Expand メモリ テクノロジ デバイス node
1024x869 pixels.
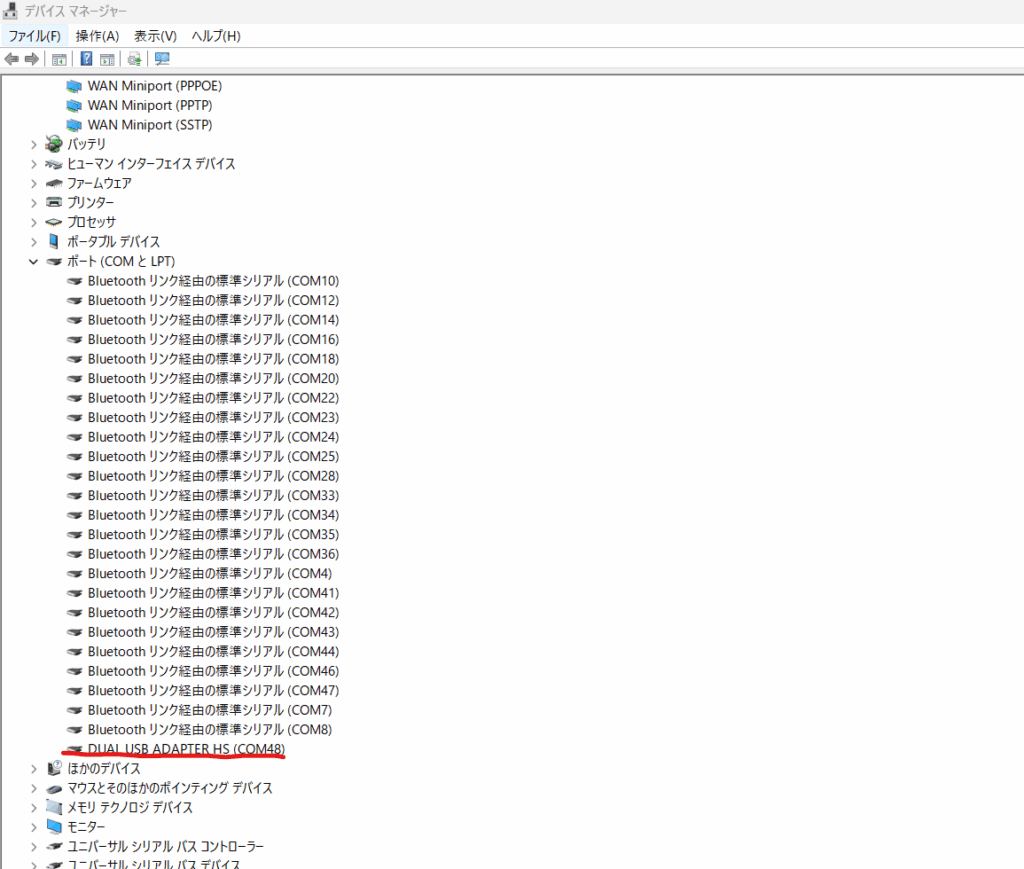click(33, 808)
